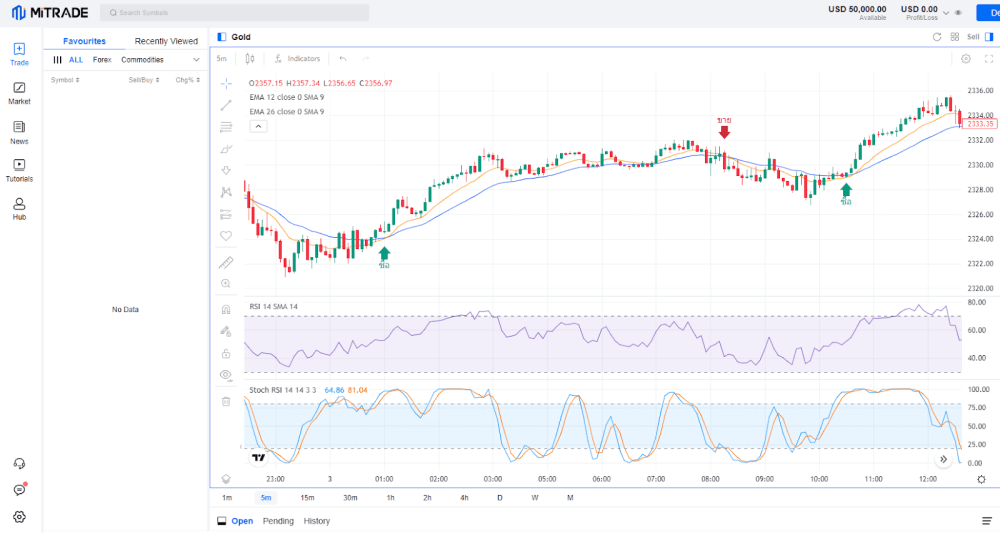The height and width of the screenshot is (533, 1000).
Task: Collapse the indicator legend arrow
Action: (x=258, y=126)
